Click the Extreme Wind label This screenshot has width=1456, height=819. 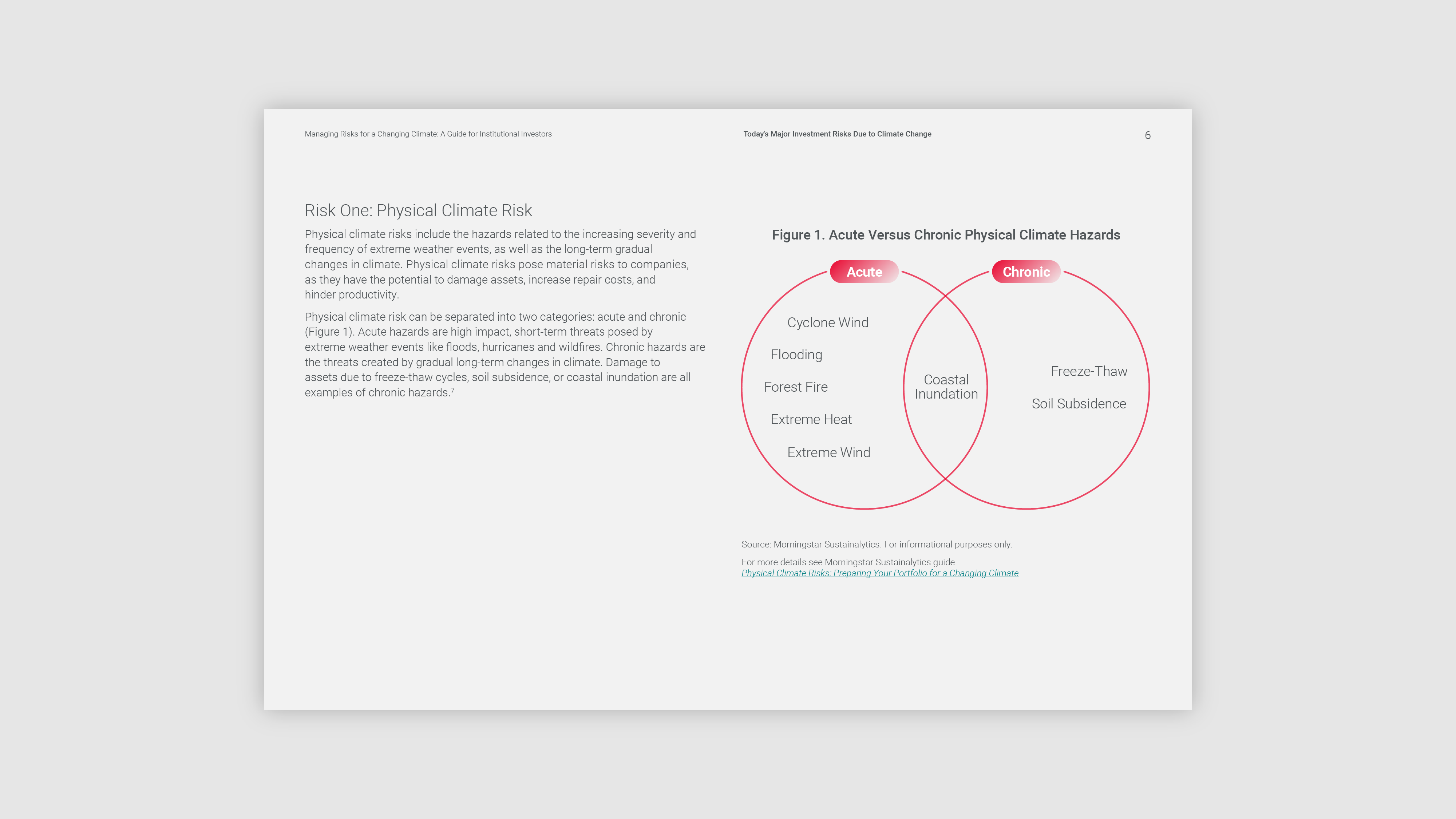coord(828,452)
